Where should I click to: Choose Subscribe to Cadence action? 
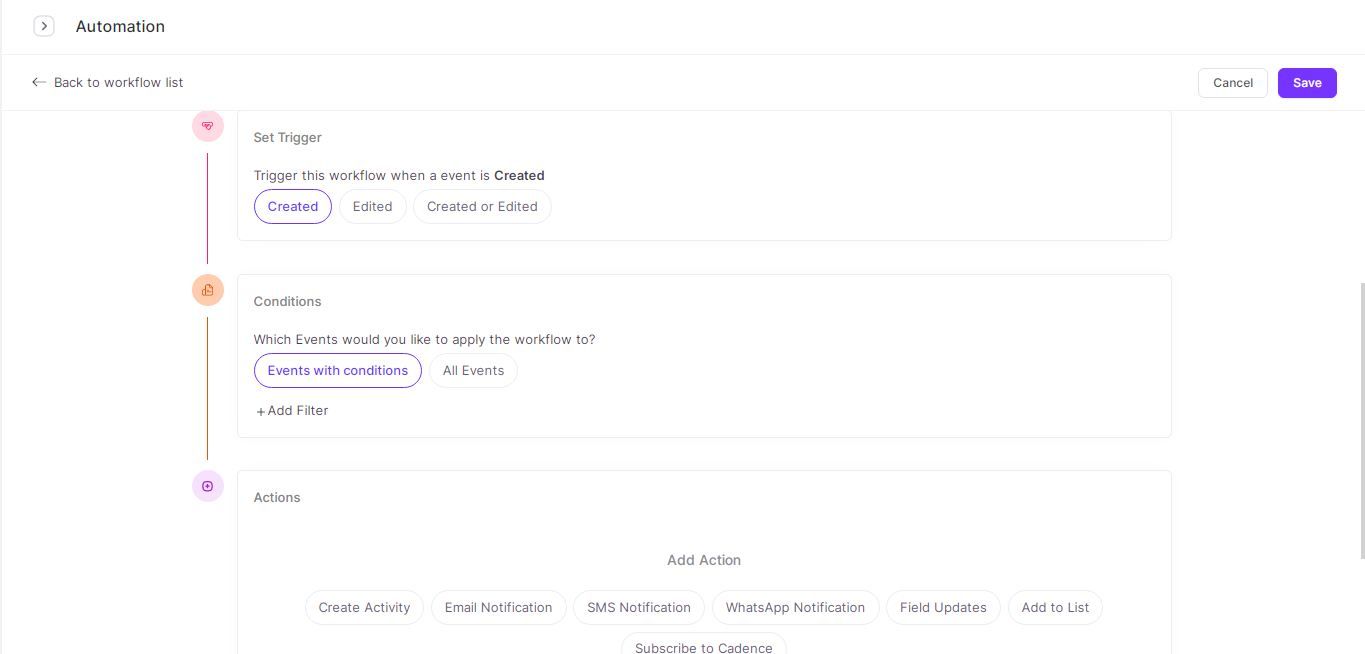pyautogui.click(x=703, y=645)
